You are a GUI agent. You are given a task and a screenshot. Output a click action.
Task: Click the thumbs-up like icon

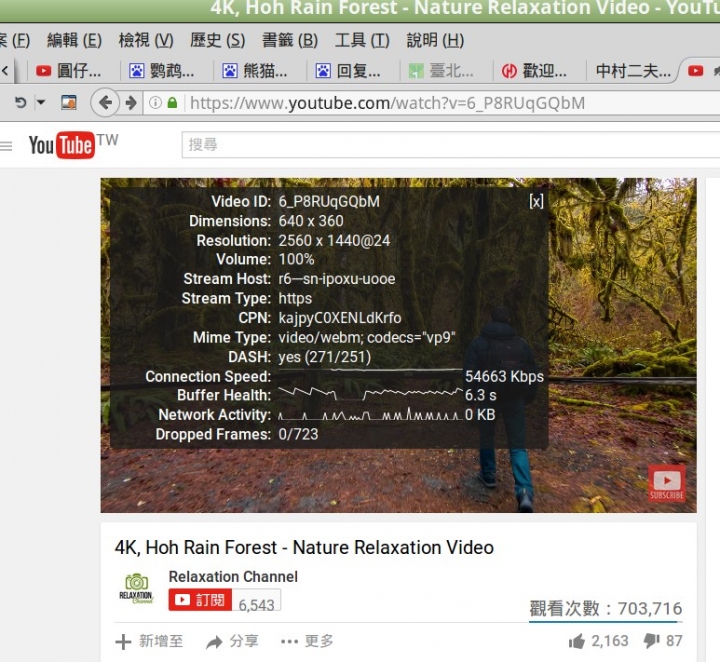click(577, 641)
